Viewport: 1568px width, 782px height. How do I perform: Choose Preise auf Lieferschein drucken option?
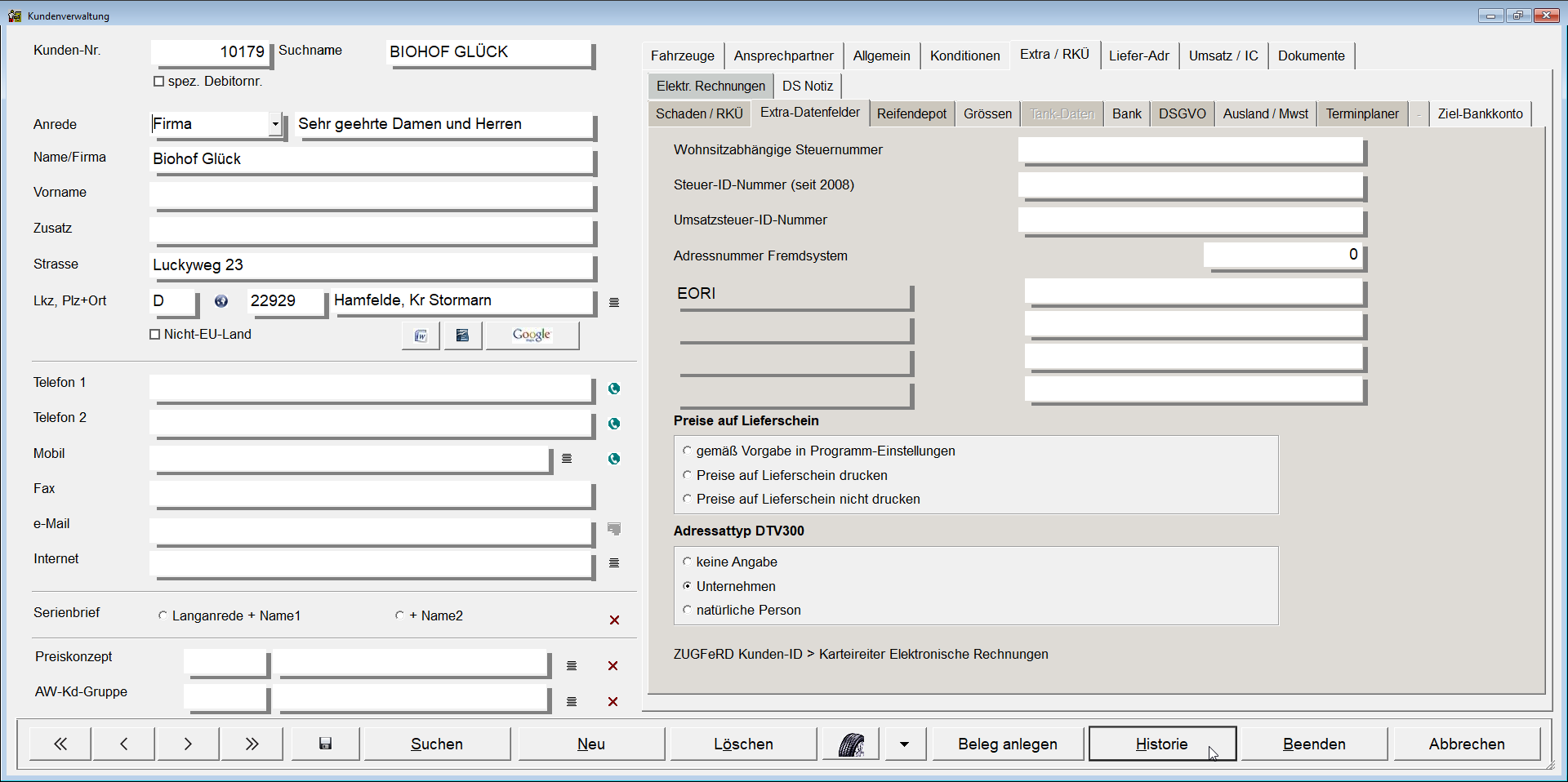(687, 475)
